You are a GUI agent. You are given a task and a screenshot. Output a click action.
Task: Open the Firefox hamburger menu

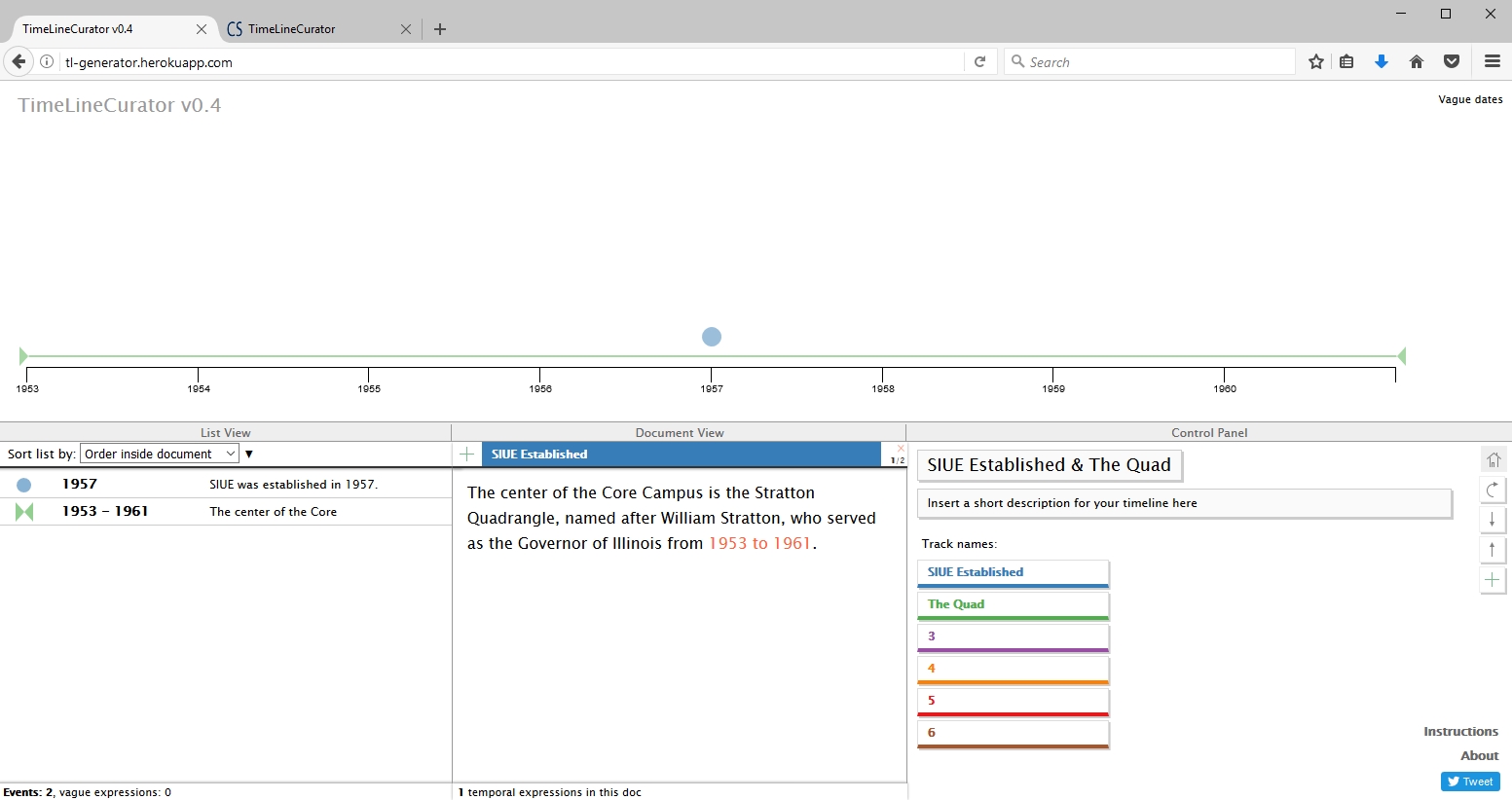pyautogui.click(x=1492, y=61)
